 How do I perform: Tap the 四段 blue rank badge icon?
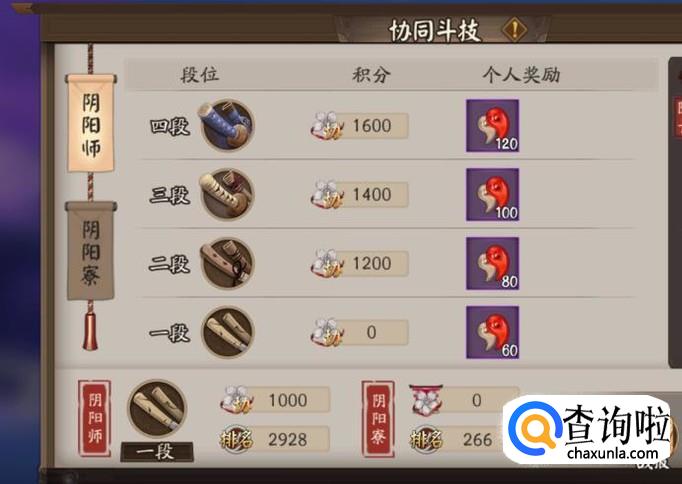pyautogui.click(x=227, y=125)
